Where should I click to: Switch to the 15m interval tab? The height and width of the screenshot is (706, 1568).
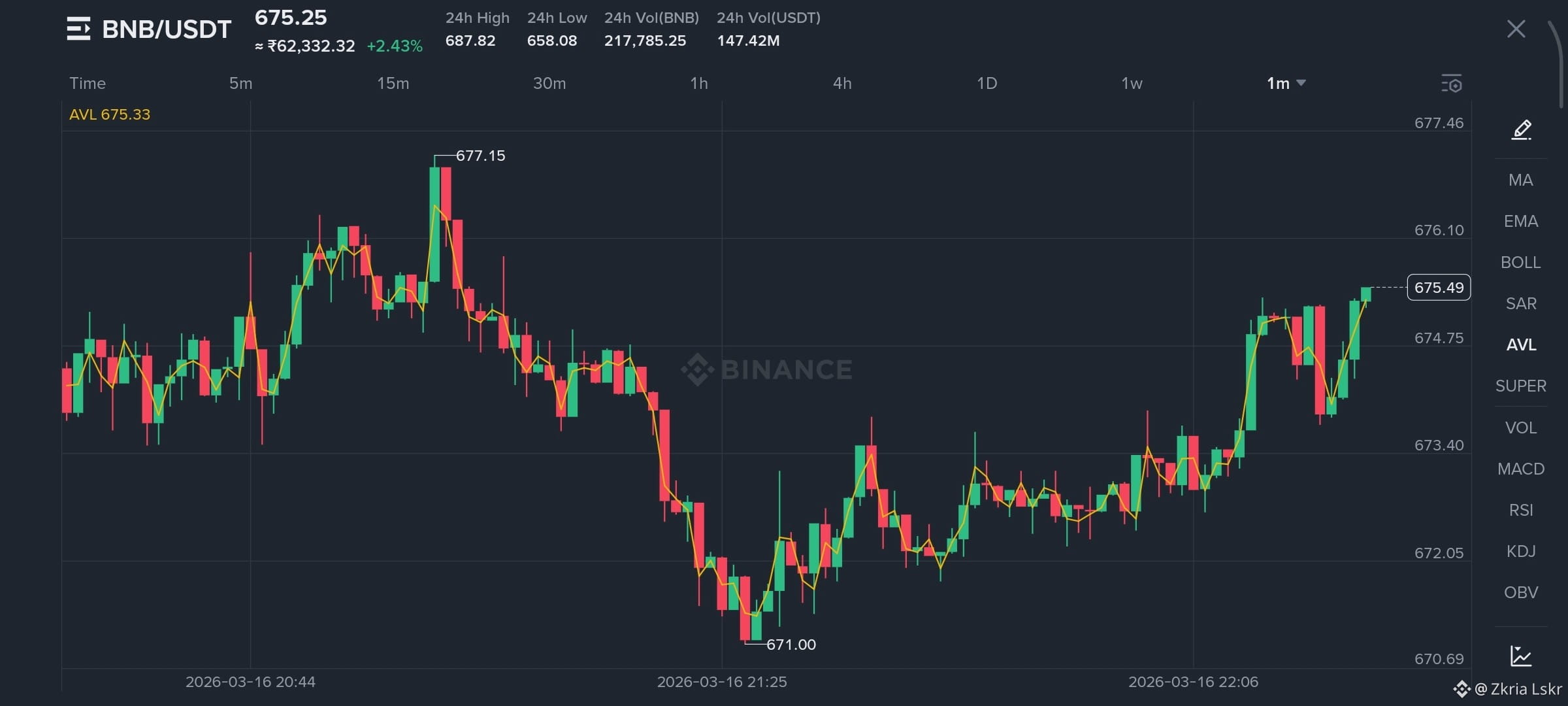click(x=393, y=83)
